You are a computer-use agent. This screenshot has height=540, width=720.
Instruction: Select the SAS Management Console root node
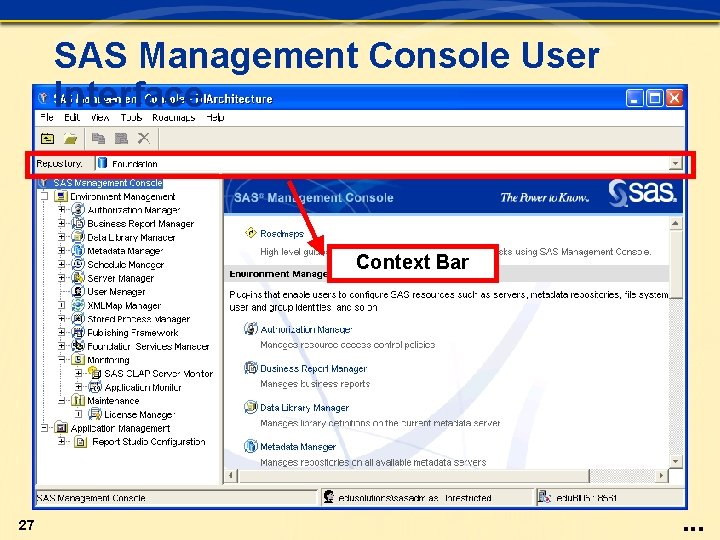point(108,183)
